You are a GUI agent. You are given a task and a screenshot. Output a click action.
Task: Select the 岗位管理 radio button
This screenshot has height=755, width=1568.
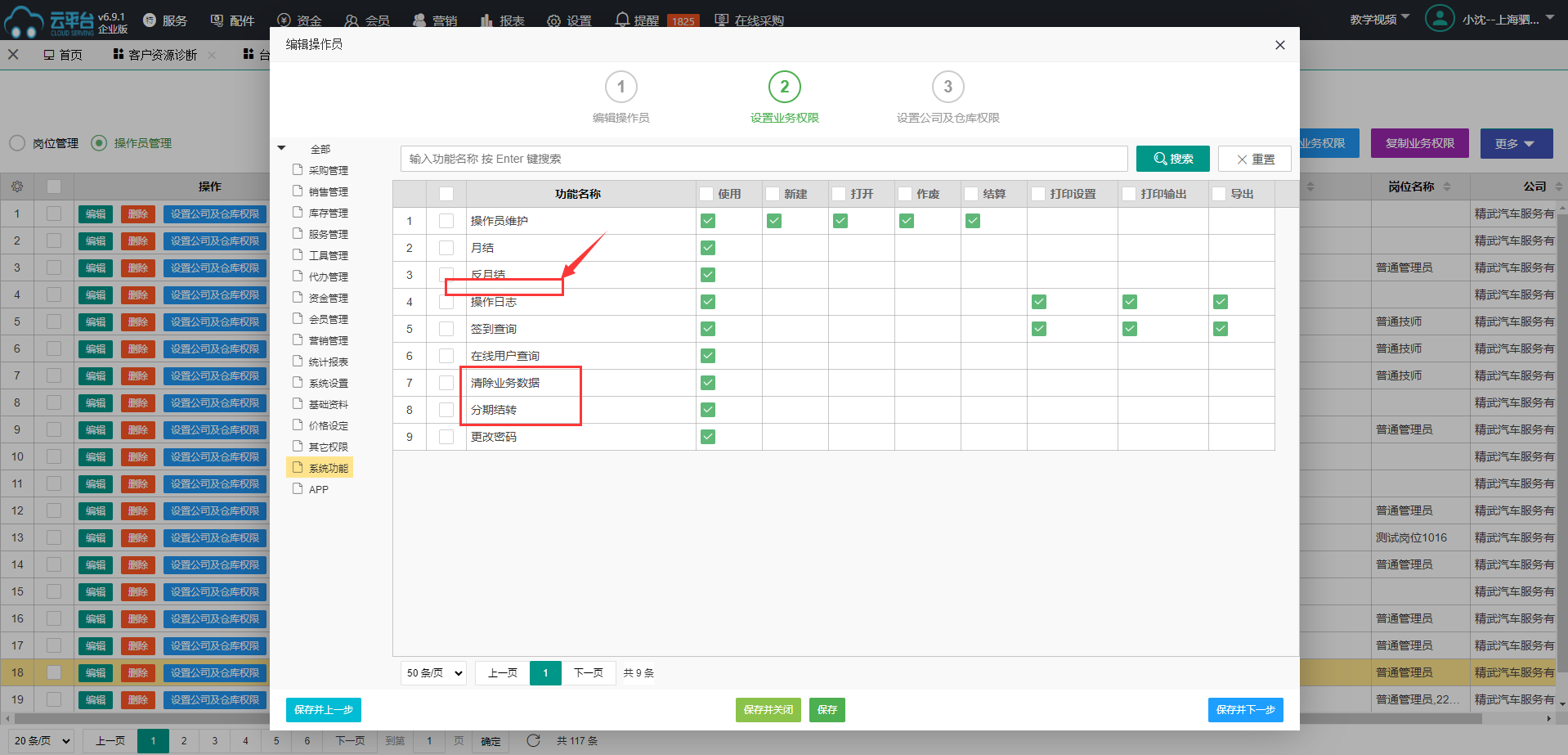tap(18, 143)
